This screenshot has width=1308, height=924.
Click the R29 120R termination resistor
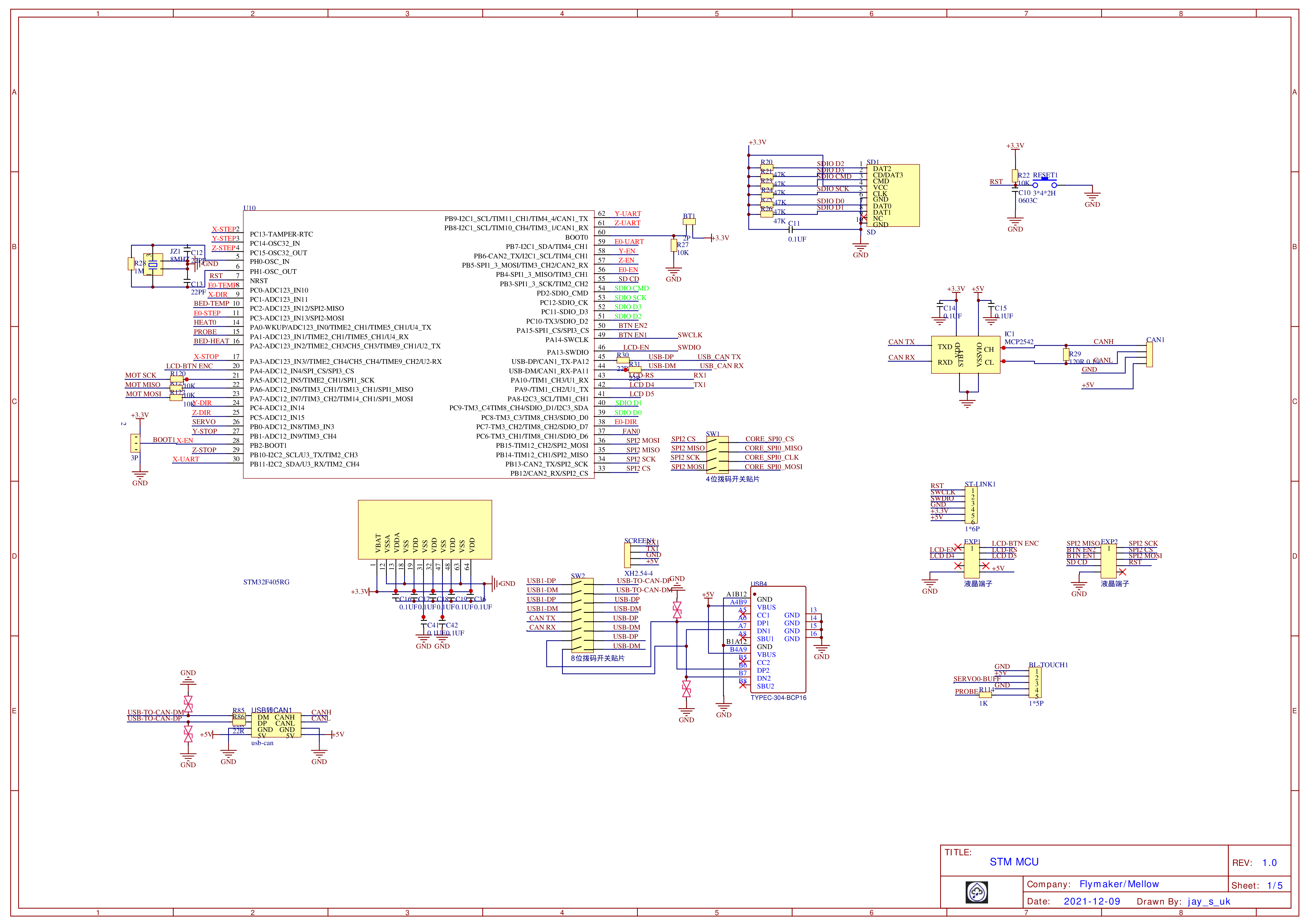pyautogui.click(x=1066, y=355)
